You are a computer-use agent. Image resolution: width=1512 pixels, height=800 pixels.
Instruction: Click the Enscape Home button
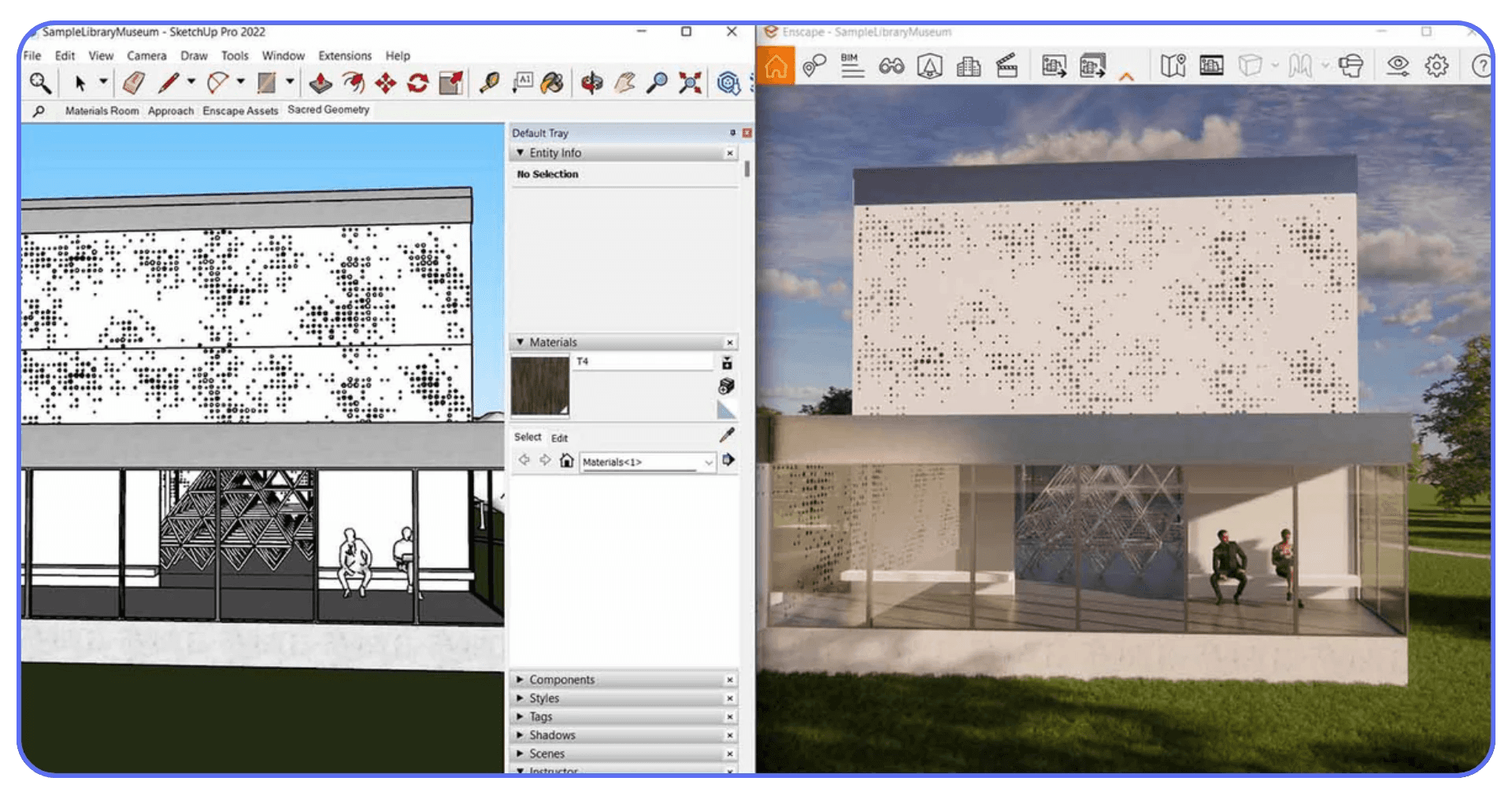point(776,66)
